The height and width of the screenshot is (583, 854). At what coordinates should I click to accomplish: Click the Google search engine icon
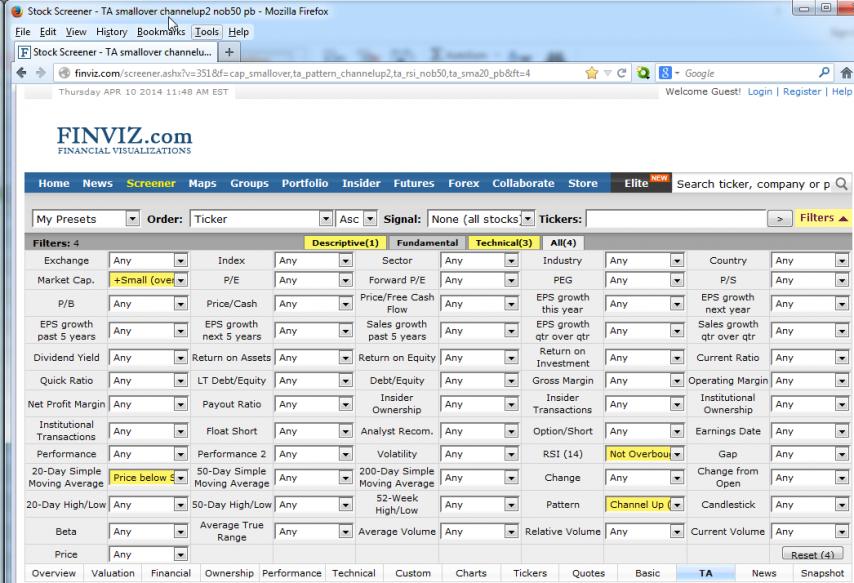point(665,73)
